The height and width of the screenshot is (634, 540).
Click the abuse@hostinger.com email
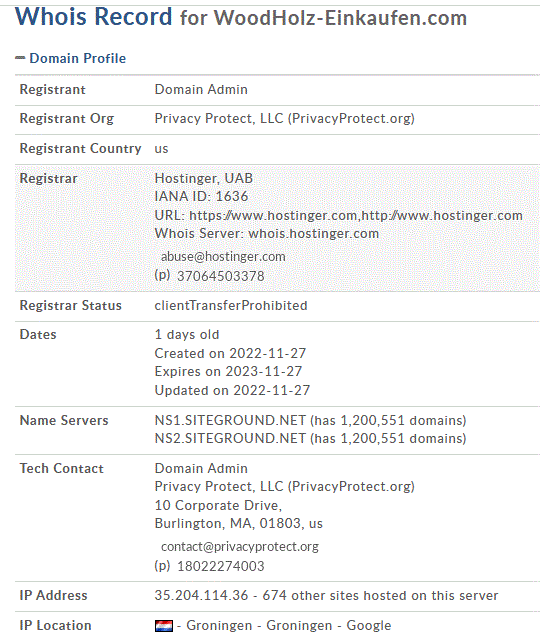point(223,256)
